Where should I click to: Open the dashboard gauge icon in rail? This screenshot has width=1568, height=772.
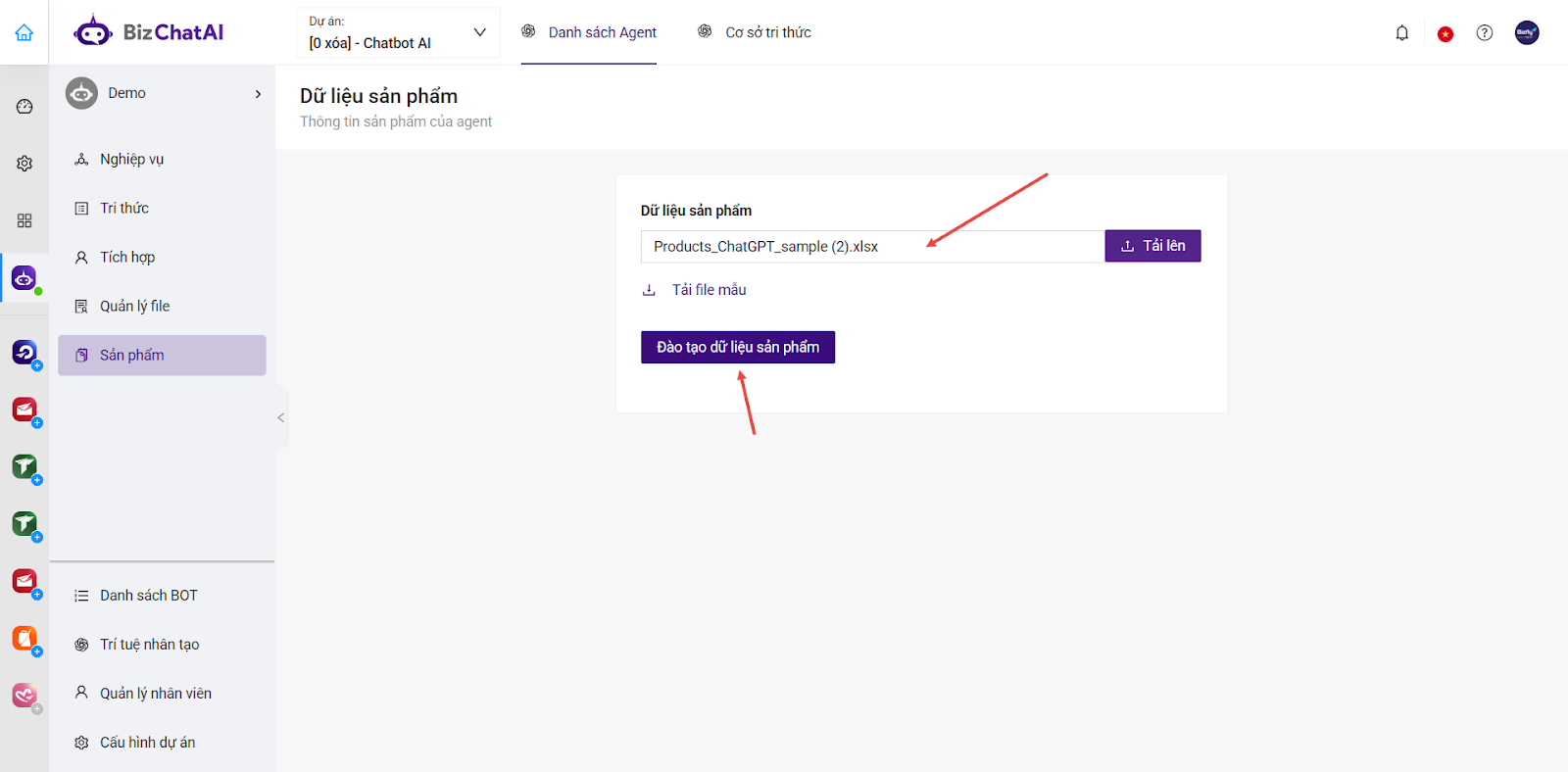(x=24, y=106)
